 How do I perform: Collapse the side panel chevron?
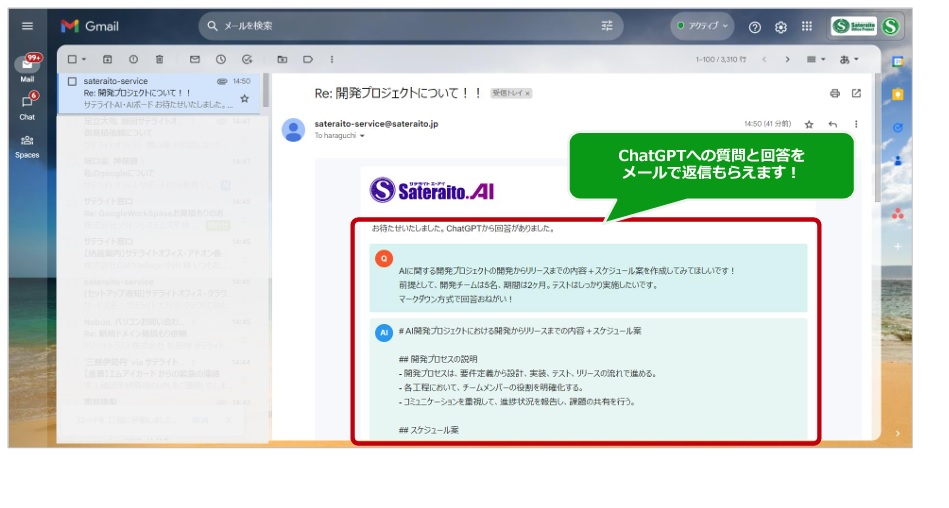tap(898, 434)
